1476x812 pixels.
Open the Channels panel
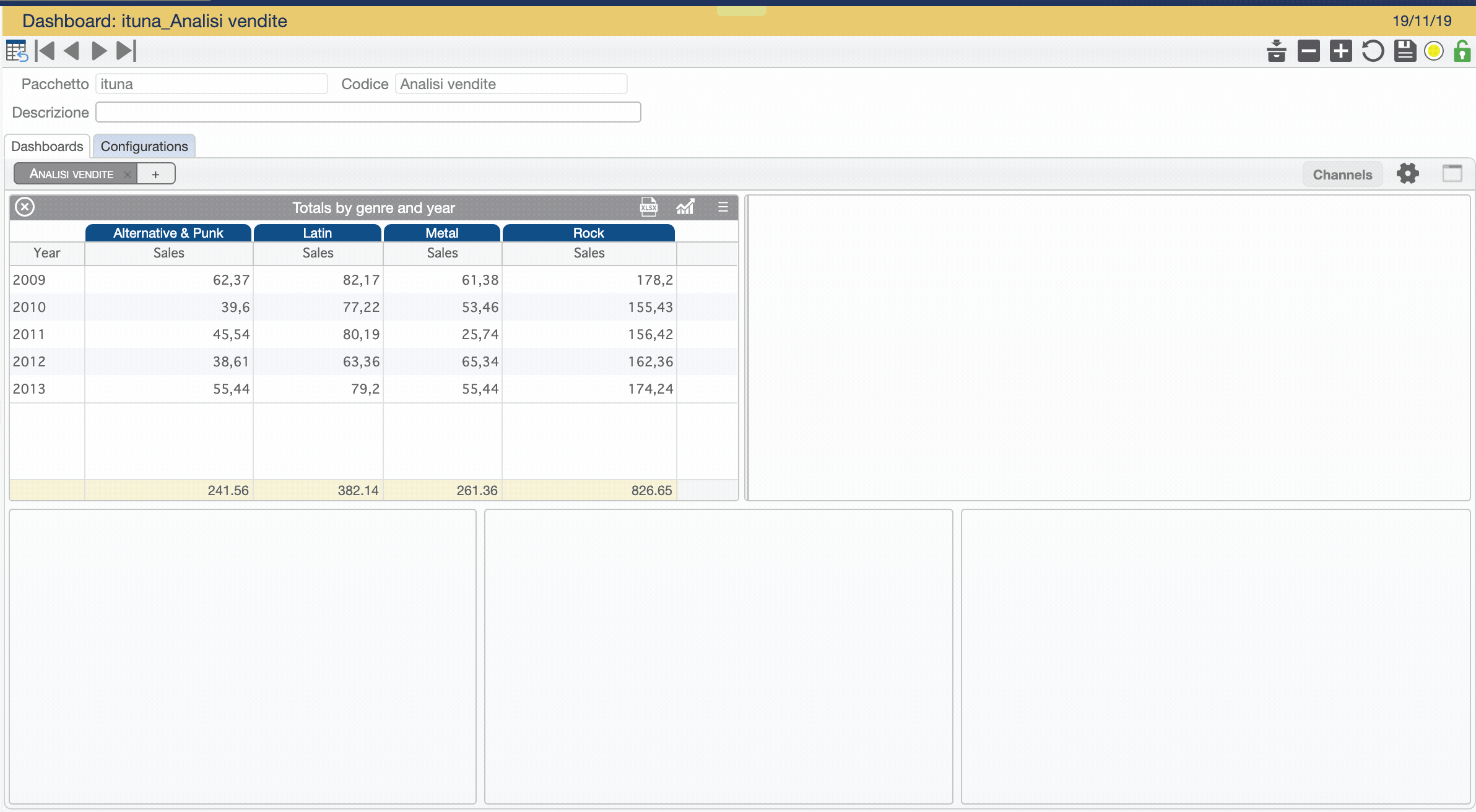(x=1342, y=175)
